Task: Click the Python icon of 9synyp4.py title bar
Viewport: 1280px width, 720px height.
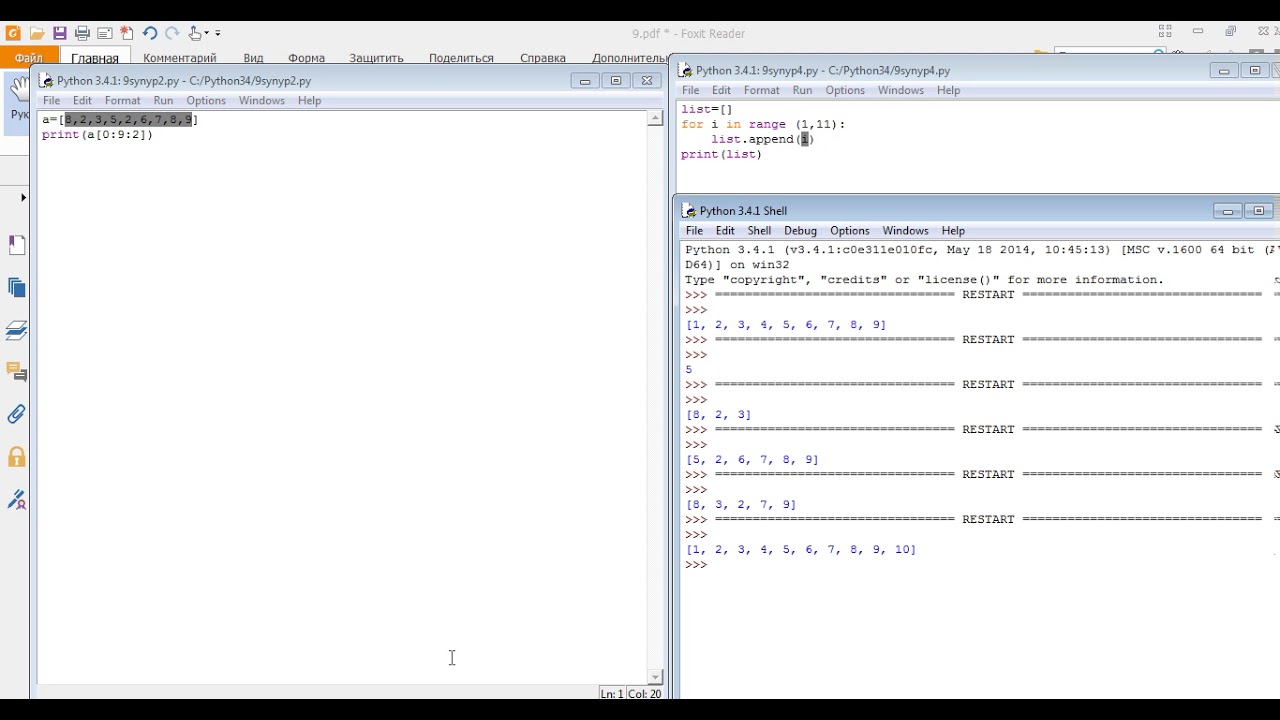Action: [x=685, y=70]
